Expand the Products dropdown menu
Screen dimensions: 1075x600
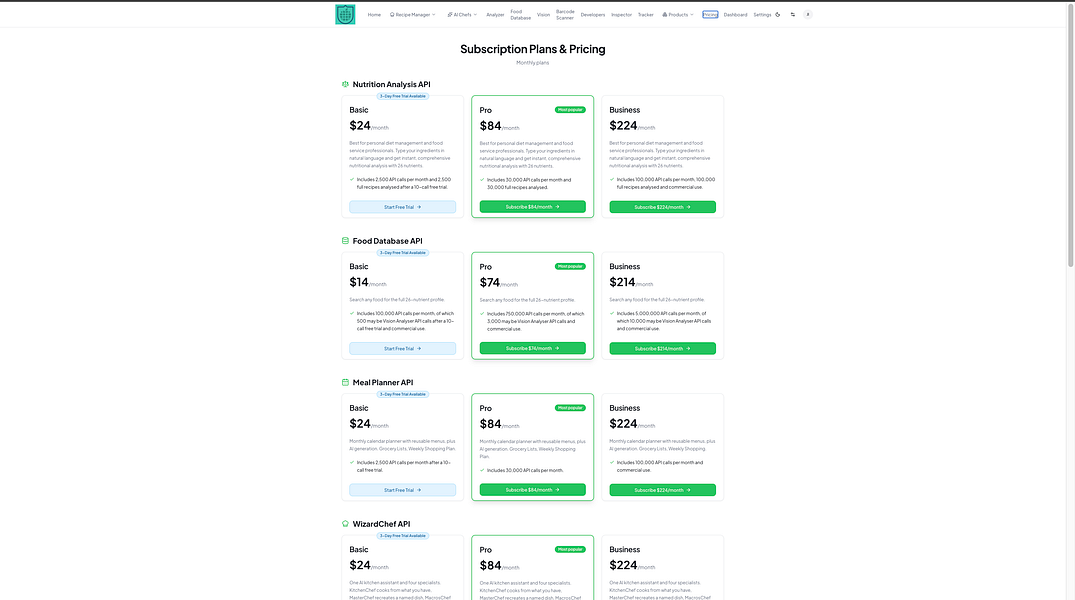(677, 14)
